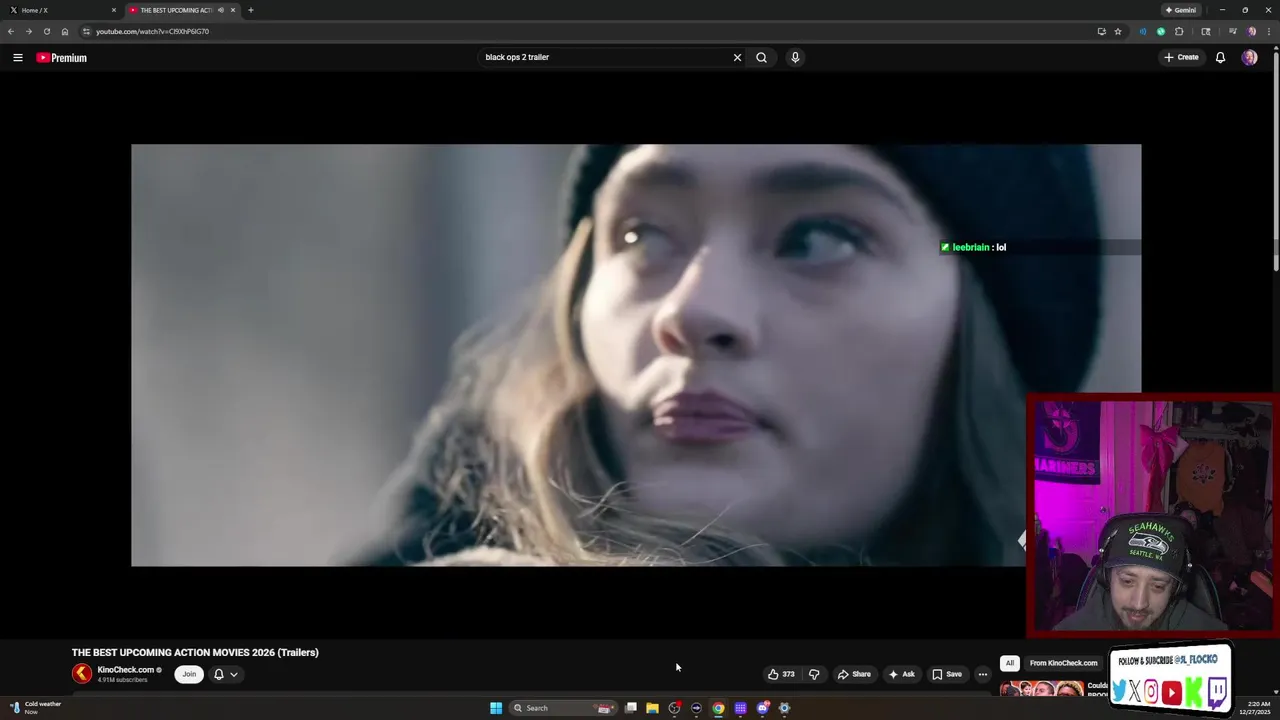1280x720 pixels.
Task: Install app icon in address bar
Action: (1102, 31)
